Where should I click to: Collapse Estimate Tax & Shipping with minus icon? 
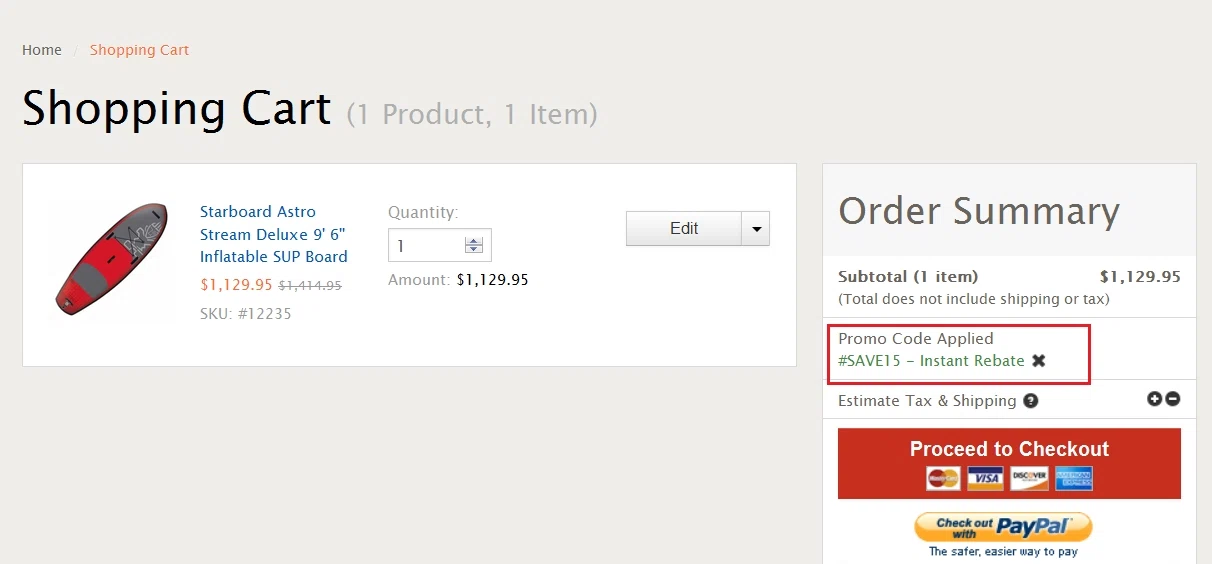(x=1173, y=398)
